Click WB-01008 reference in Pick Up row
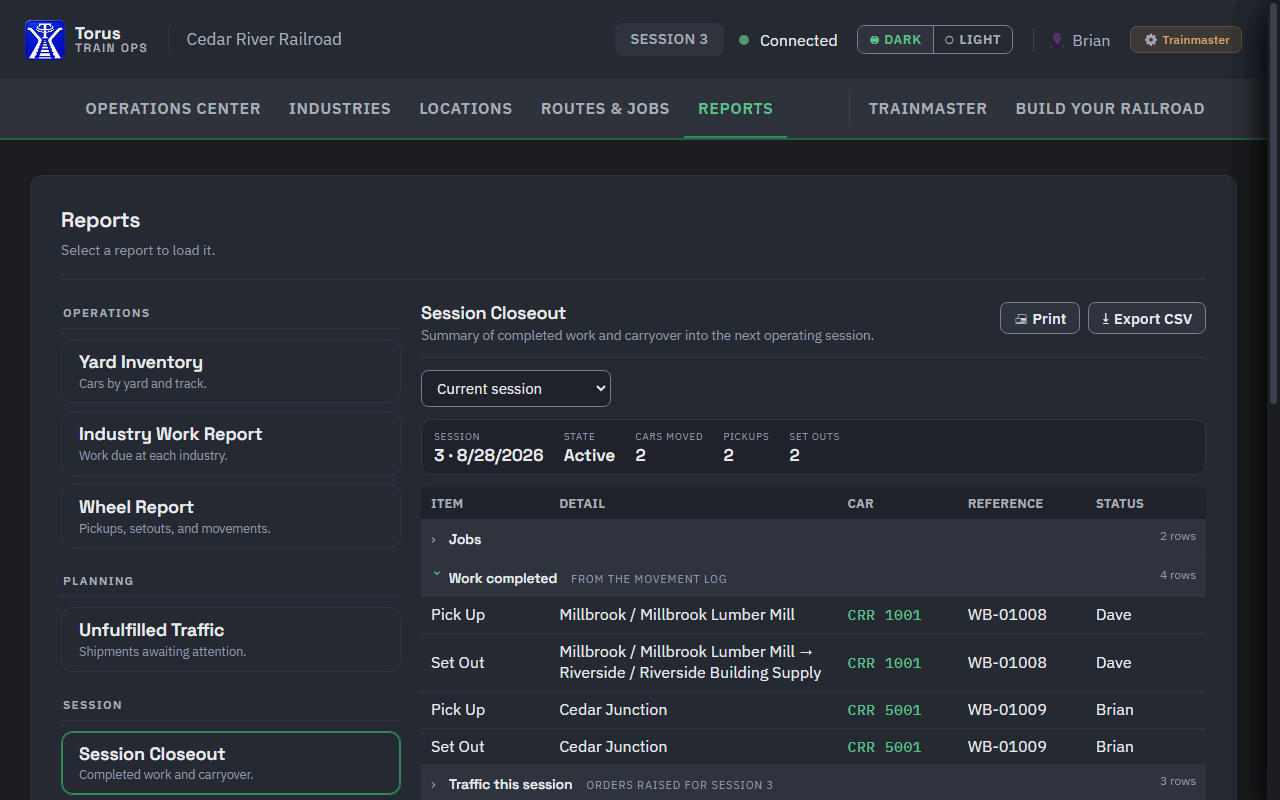 [x=1007, y=615]
